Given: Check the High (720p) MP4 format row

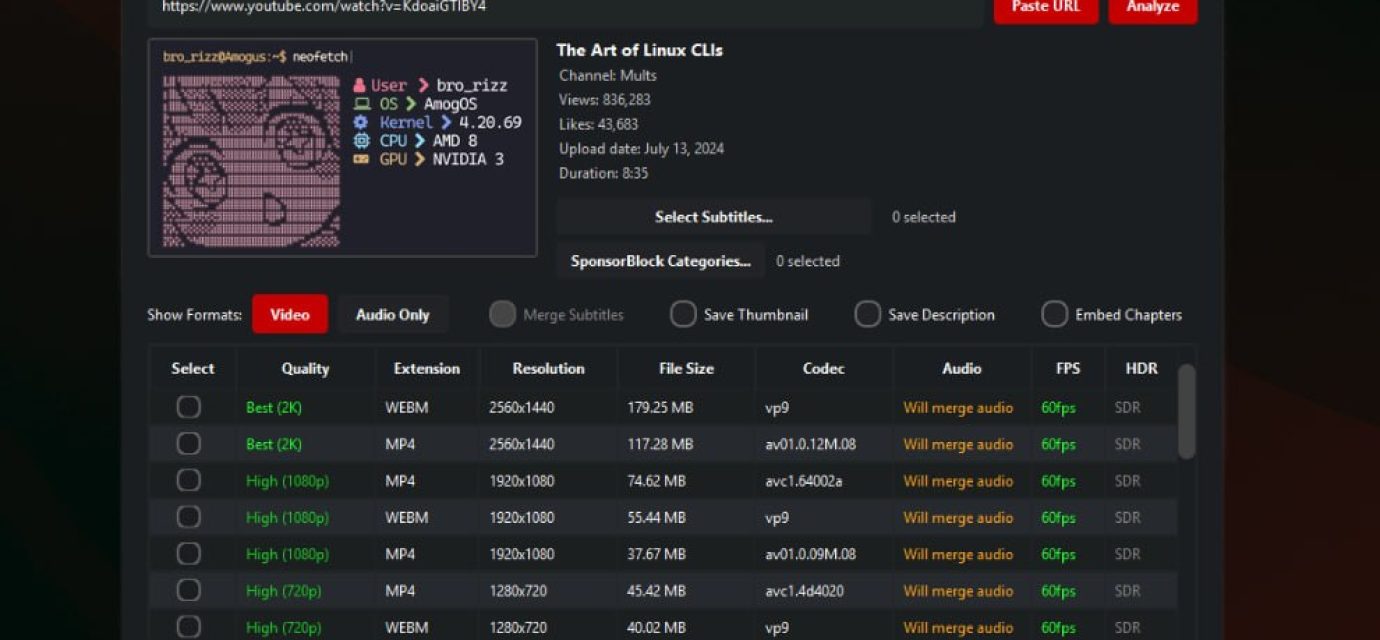Looking at the screenshot, I should [188, 591].
